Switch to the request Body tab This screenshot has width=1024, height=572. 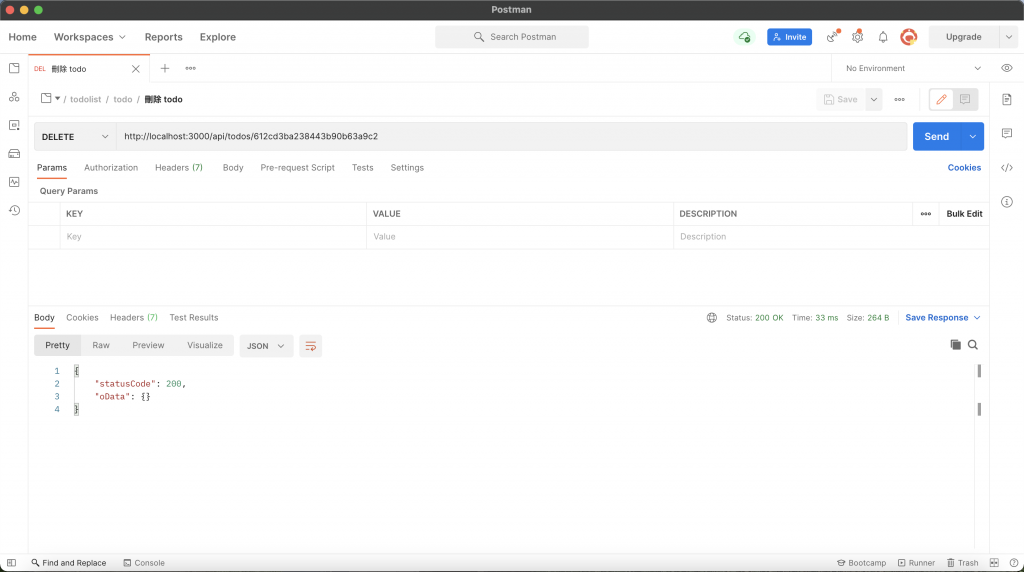click(232, 168)
